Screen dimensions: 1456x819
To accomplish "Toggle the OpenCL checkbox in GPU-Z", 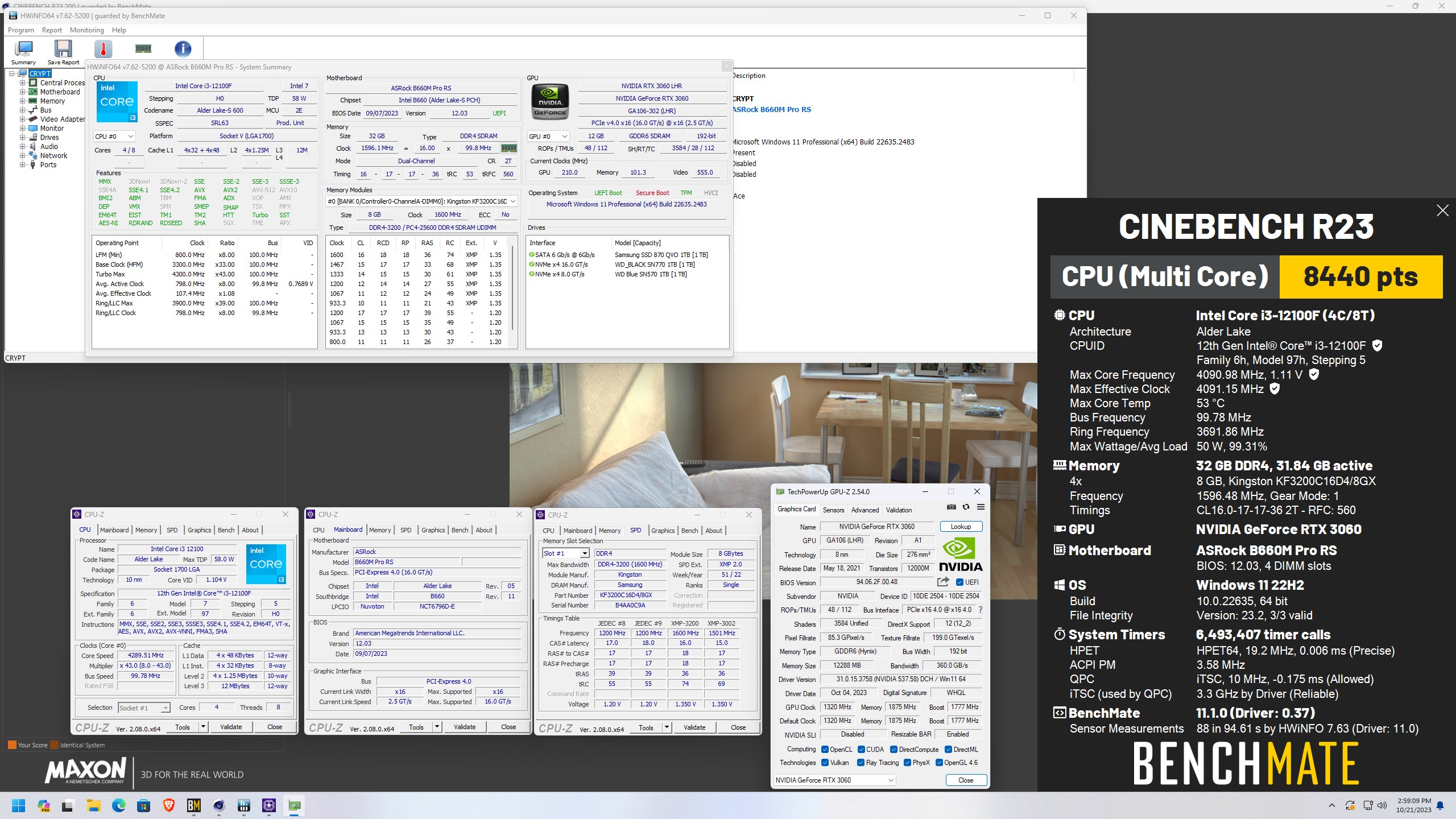I will [x=825, y=750].
